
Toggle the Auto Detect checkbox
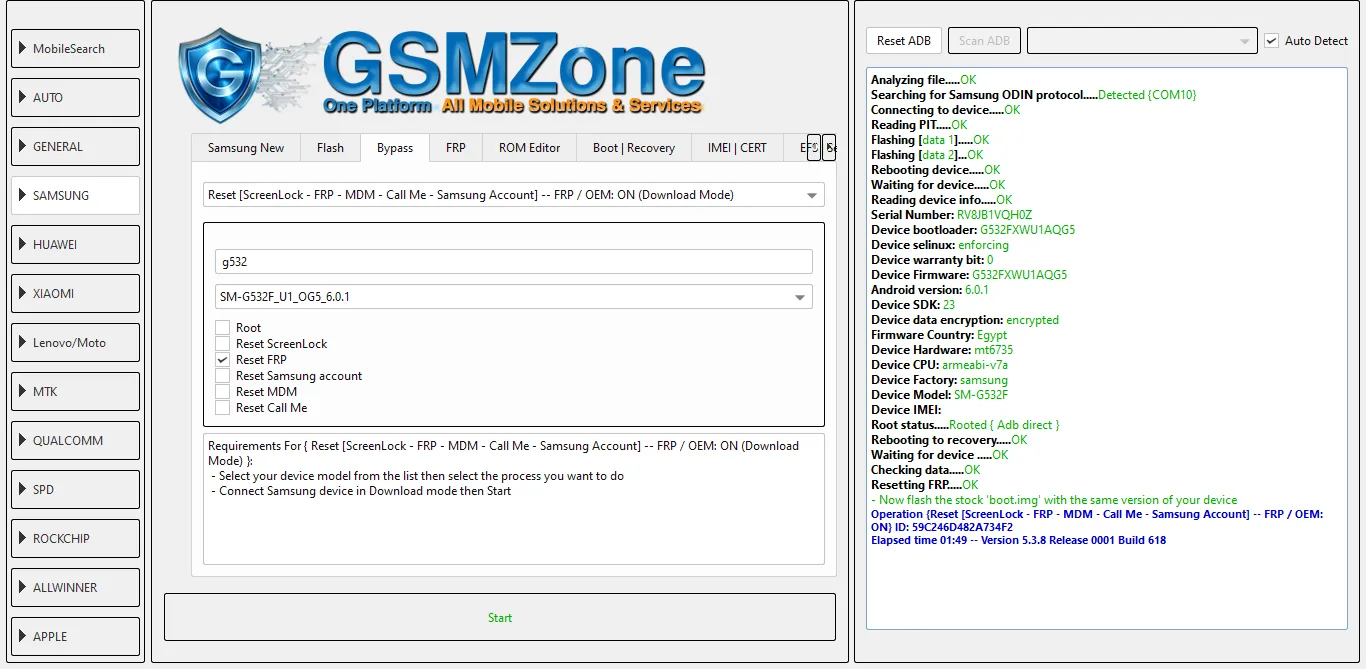pyautogui.click(x=1272, y=41)
